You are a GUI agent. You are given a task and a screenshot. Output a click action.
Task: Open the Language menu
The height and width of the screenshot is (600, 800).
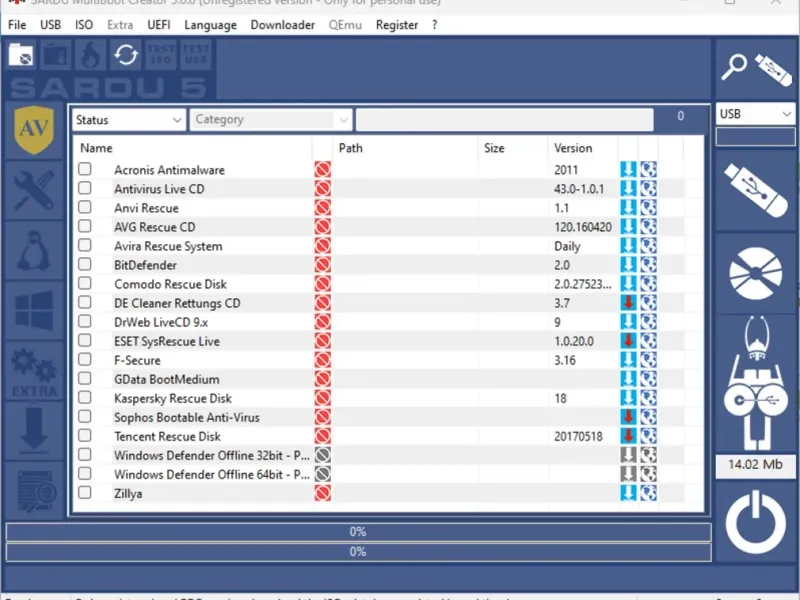210,25
